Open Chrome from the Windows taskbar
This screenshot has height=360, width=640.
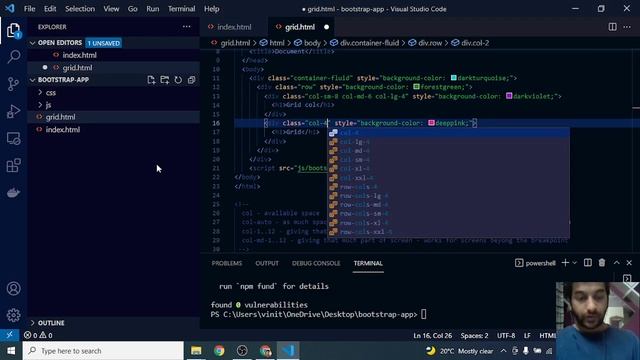point(219,351)
